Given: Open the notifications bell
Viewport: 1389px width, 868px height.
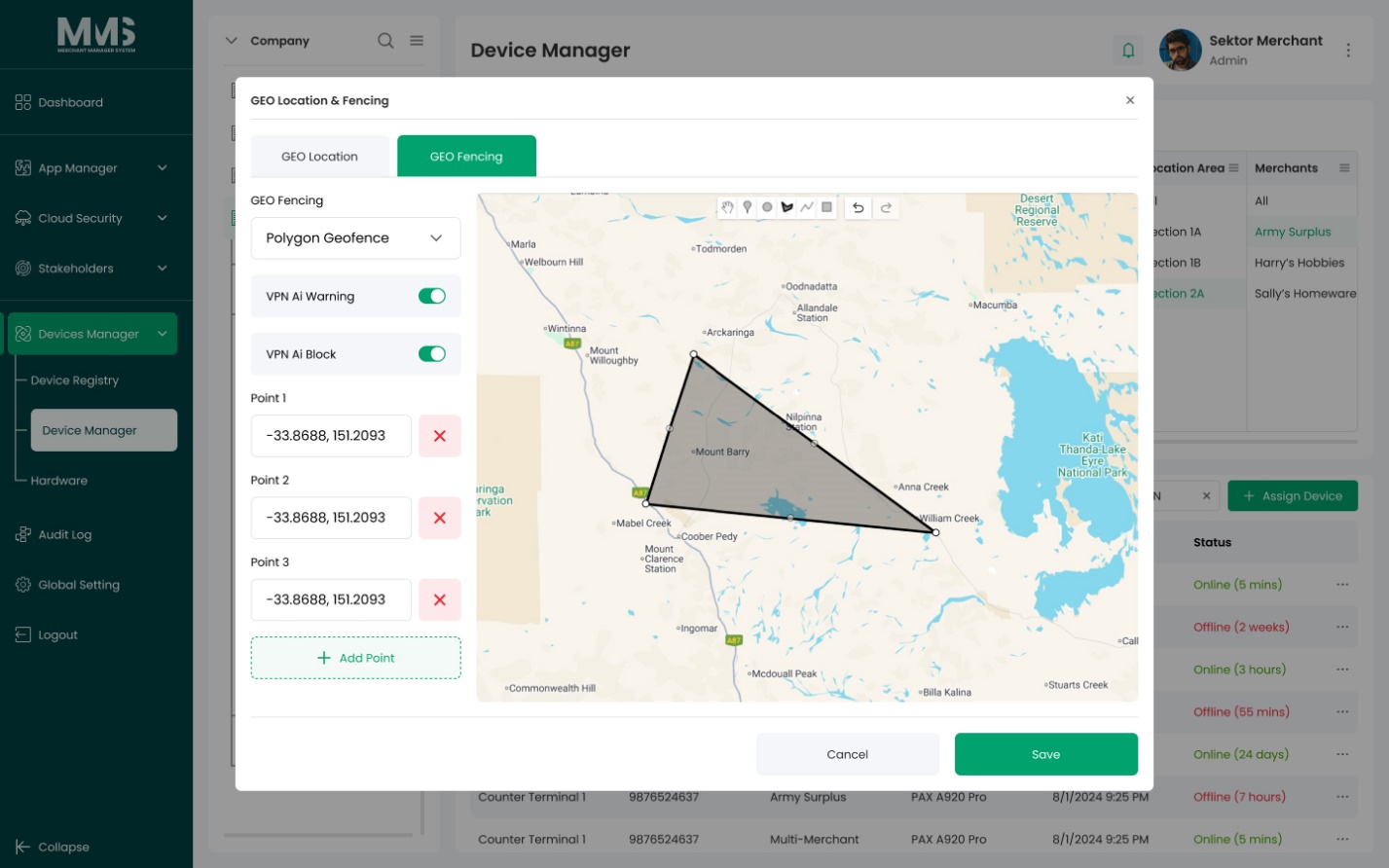Looking at the screenshot, I should pyautogui.click(x=1128, y=51).
